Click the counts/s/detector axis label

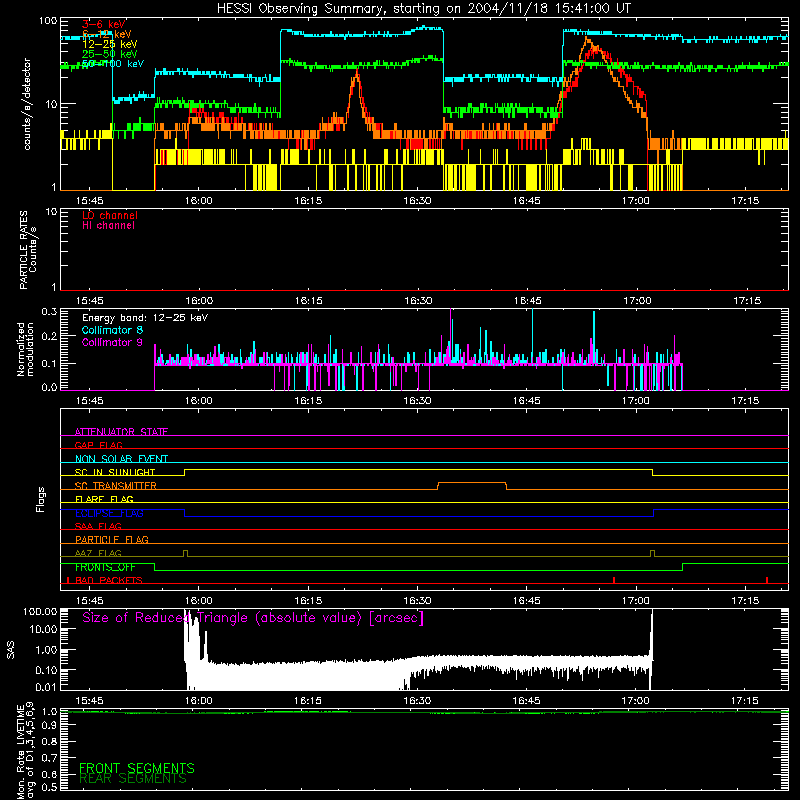[x=27, y=104]
